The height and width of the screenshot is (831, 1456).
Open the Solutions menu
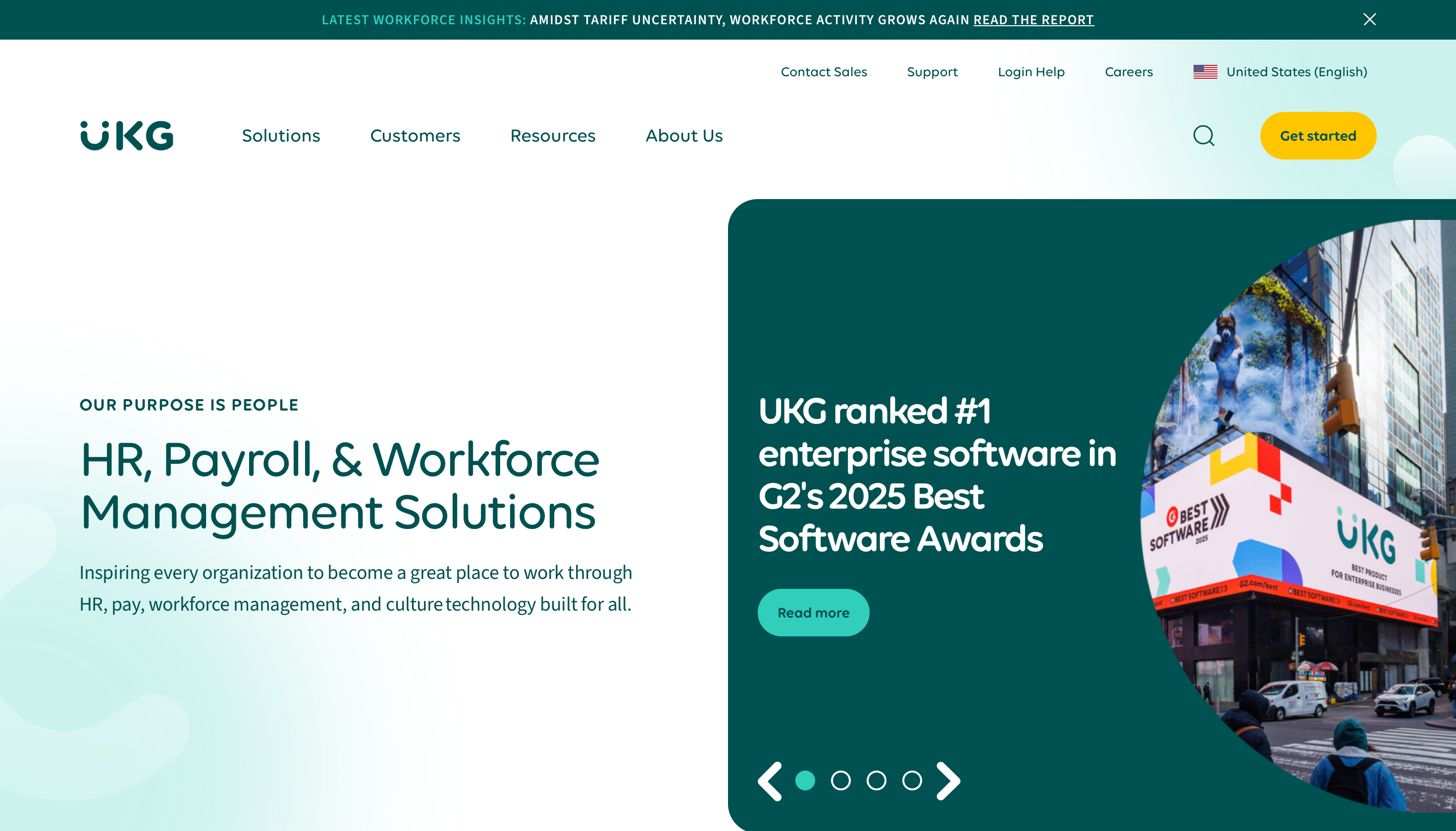281,136
